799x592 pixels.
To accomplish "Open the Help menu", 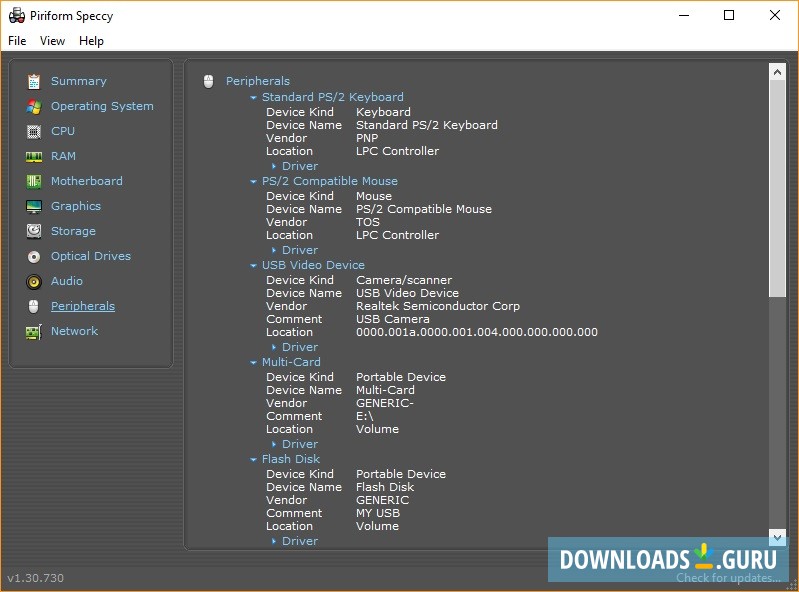I will [x=91, y=41].
